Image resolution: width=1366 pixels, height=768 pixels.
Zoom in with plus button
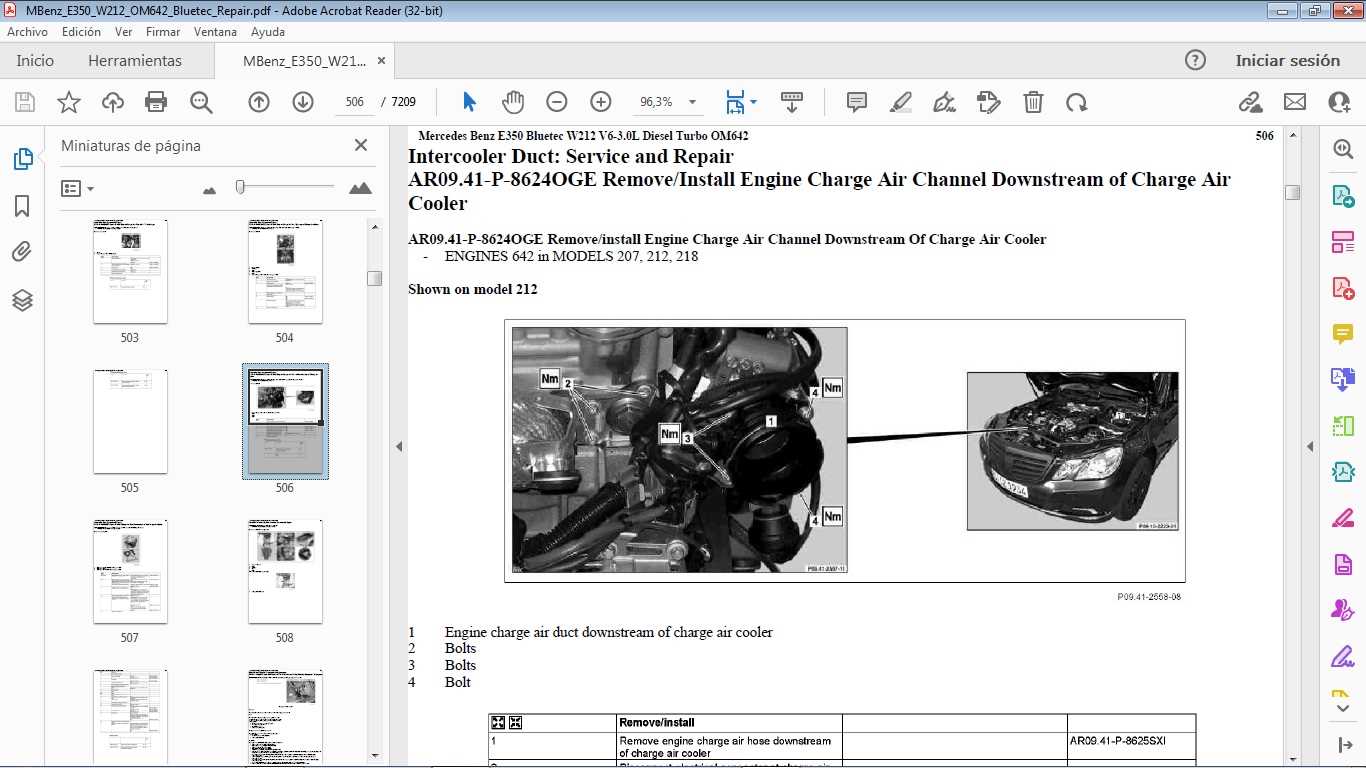601,102
